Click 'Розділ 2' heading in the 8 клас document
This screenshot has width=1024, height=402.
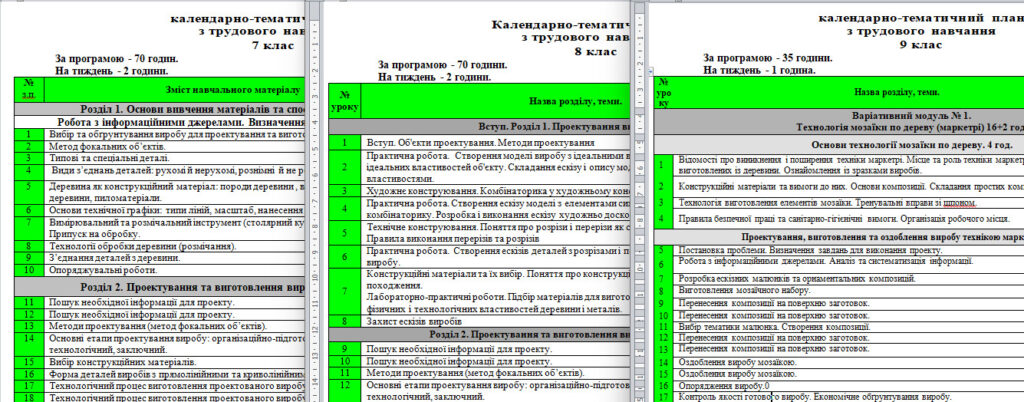coord(479,335)
